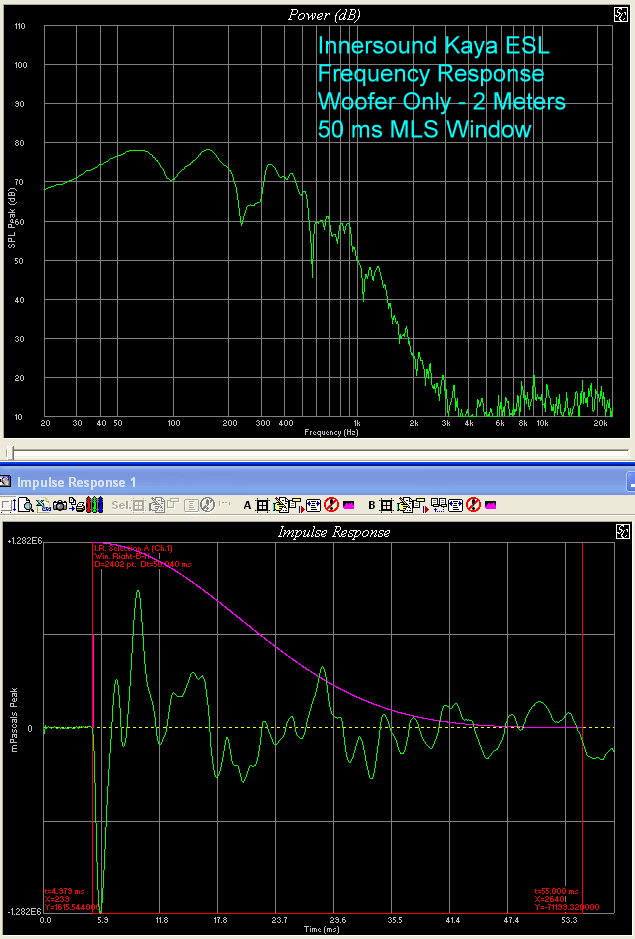Click the 'mPascals Peak' axis label
The image size is (635, 939).
(x=14, y=720)
